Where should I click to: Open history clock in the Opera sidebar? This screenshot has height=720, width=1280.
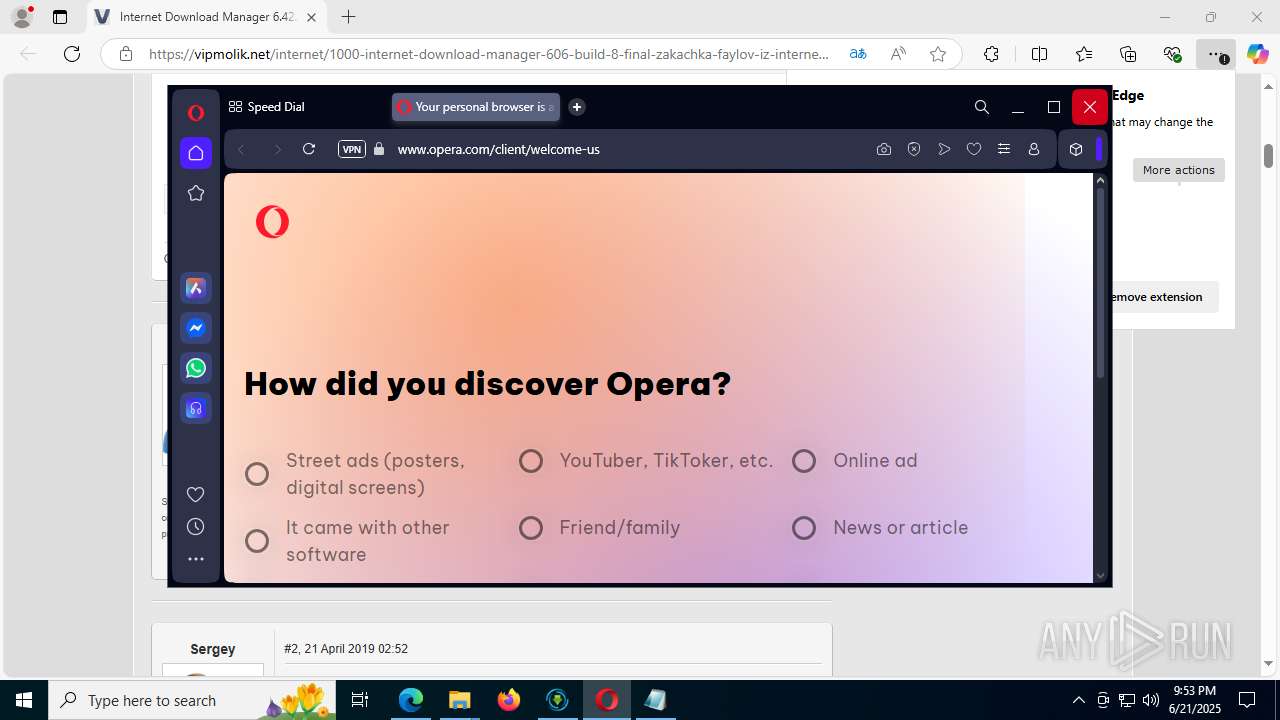click(x=196, y=527)
